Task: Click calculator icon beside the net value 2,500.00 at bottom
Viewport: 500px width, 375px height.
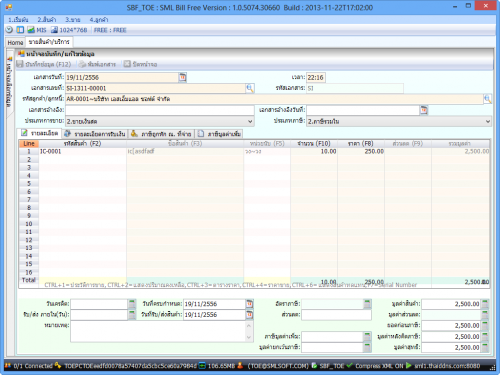Action: click(485, 347)
